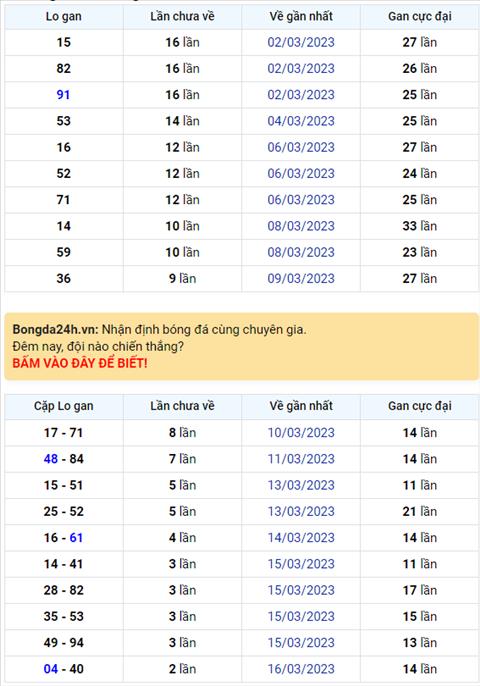
Task: Click date 02/03/2023 in row 15
Action: point(301,42)
